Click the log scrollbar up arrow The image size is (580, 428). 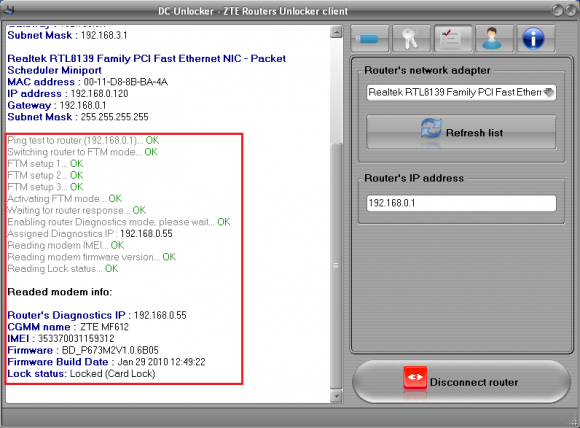[336, 32]
